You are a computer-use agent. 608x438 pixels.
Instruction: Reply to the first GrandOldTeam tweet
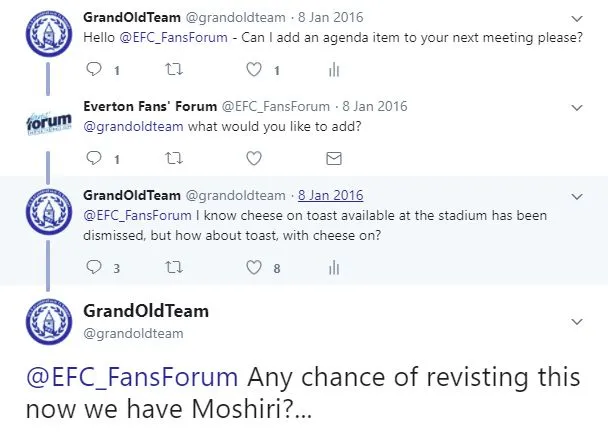click(x=95, y=70)
